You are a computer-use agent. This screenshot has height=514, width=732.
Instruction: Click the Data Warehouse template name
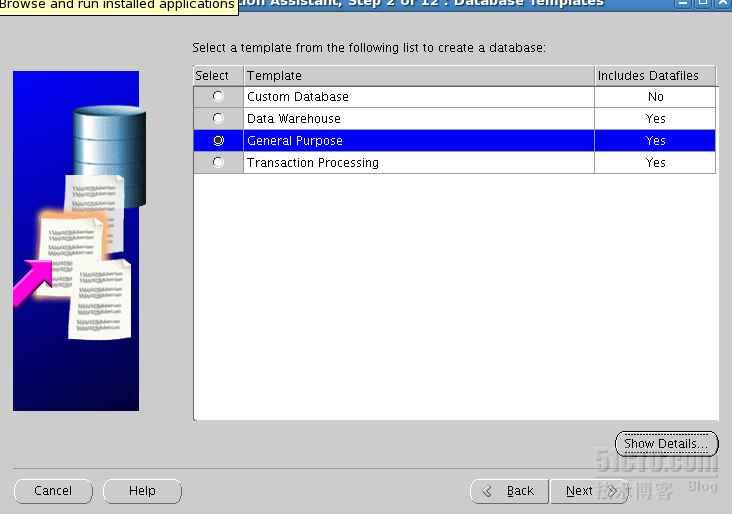click(294, 119)
